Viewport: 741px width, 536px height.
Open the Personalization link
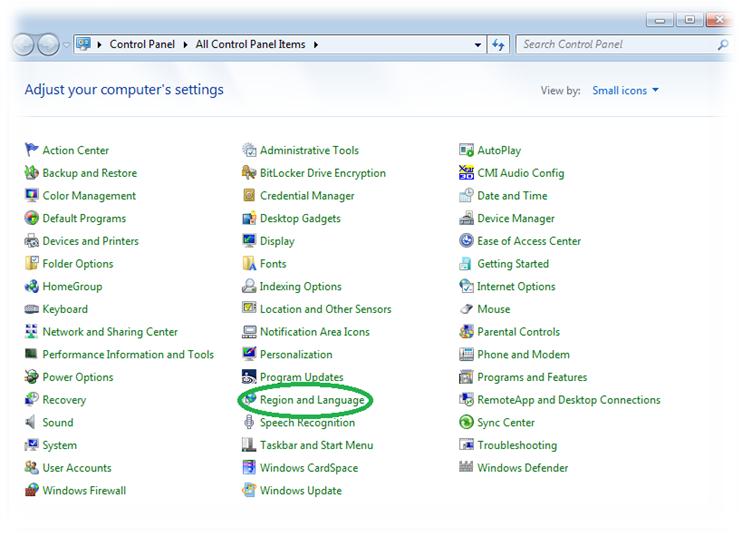[296, 354]
